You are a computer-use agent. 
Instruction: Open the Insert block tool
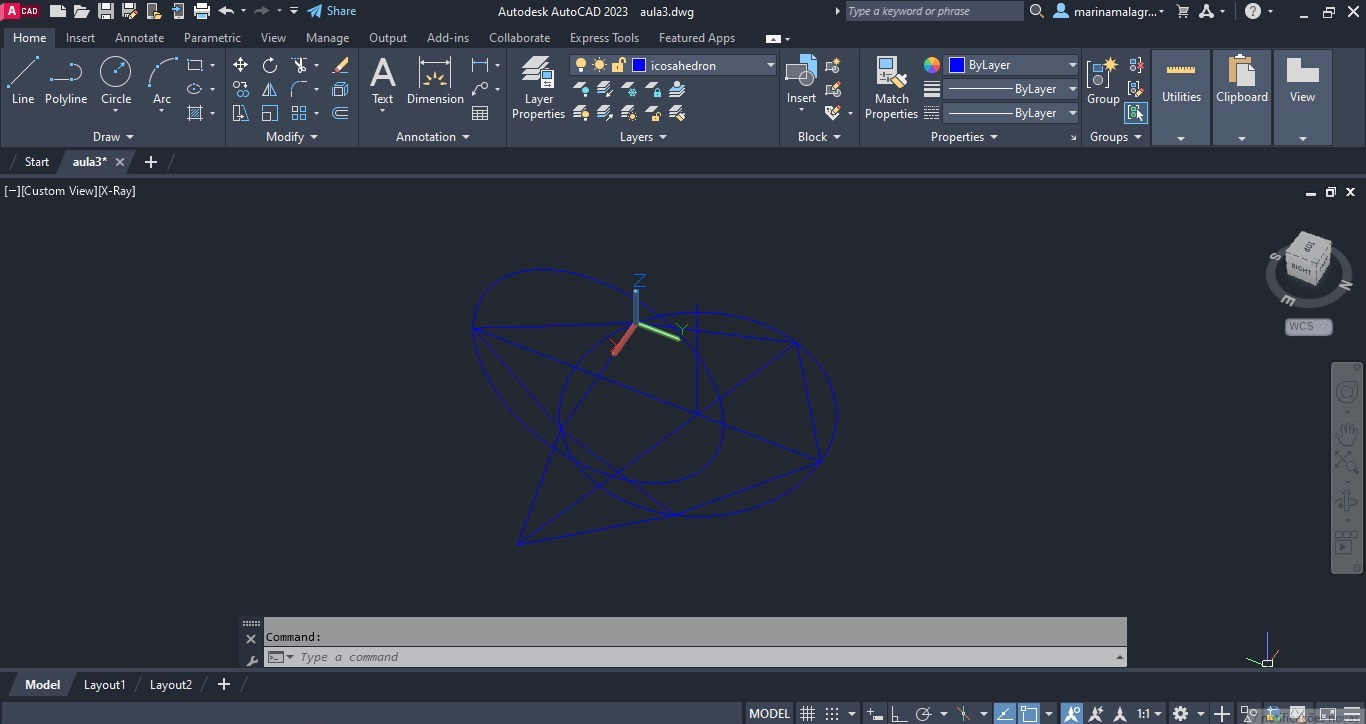click(x=801, y=80)
